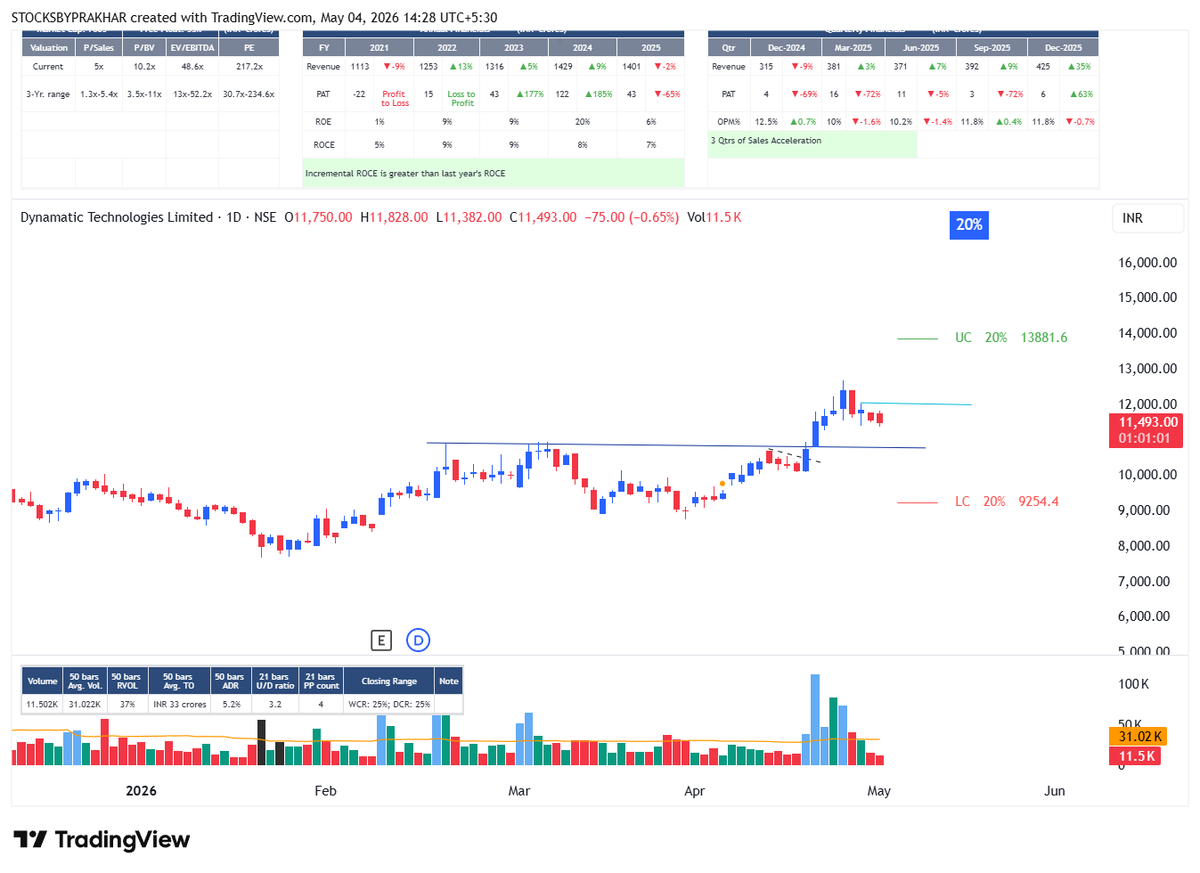Select the 185% PAT growth for 2024
This screenshot has height=873, width=1200.
(600, 94)
